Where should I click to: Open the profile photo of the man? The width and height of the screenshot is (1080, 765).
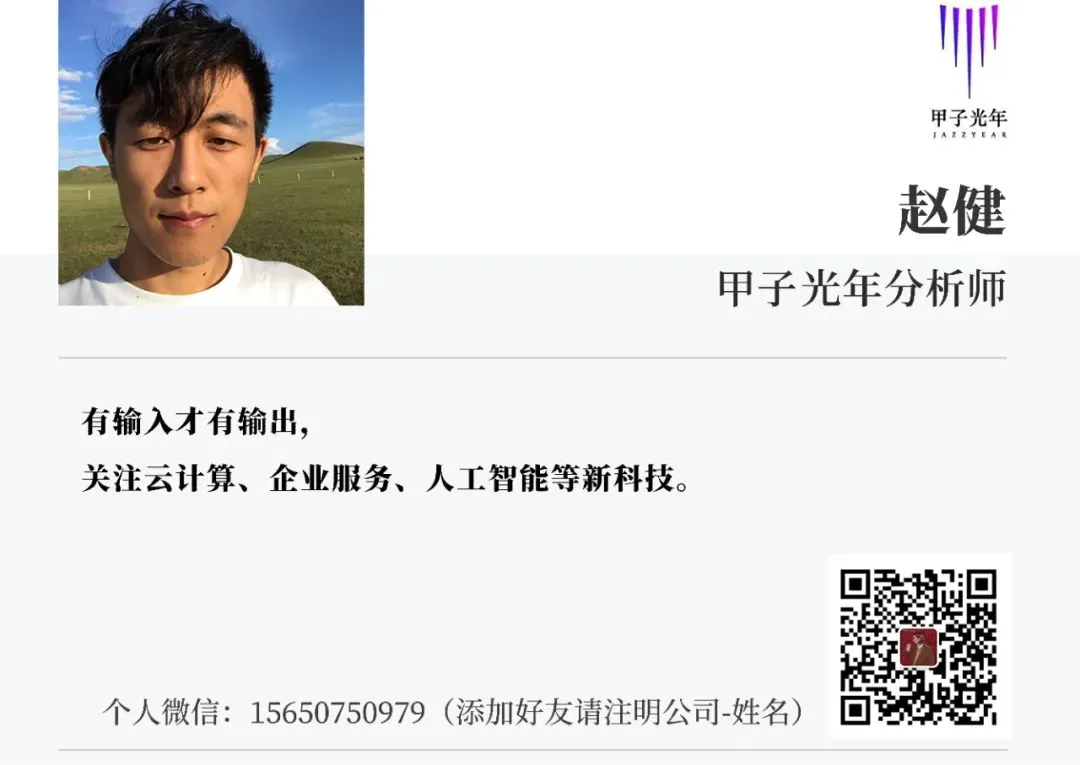211,152
